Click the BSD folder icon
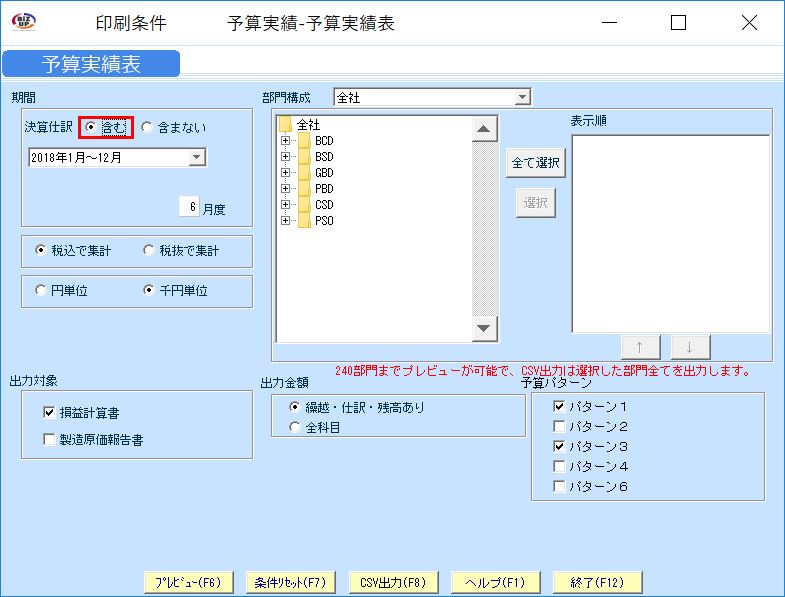The height and width of the screenshot is (597, 785). click(x=304, y=157)
